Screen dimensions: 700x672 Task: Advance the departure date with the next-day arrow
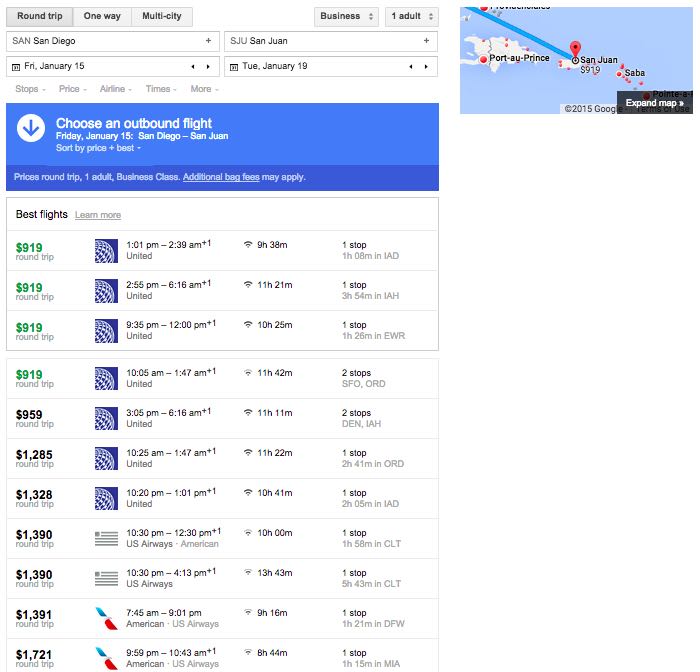(208, 67)
